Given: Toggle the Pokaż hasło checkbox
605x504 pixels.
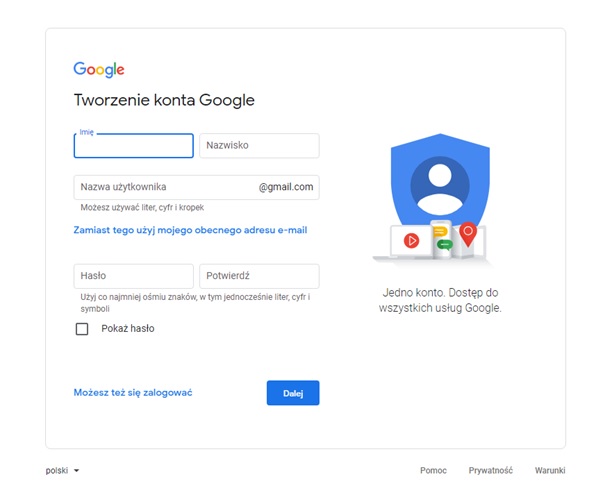Looking at the screenshot, I should click(82, 328).
